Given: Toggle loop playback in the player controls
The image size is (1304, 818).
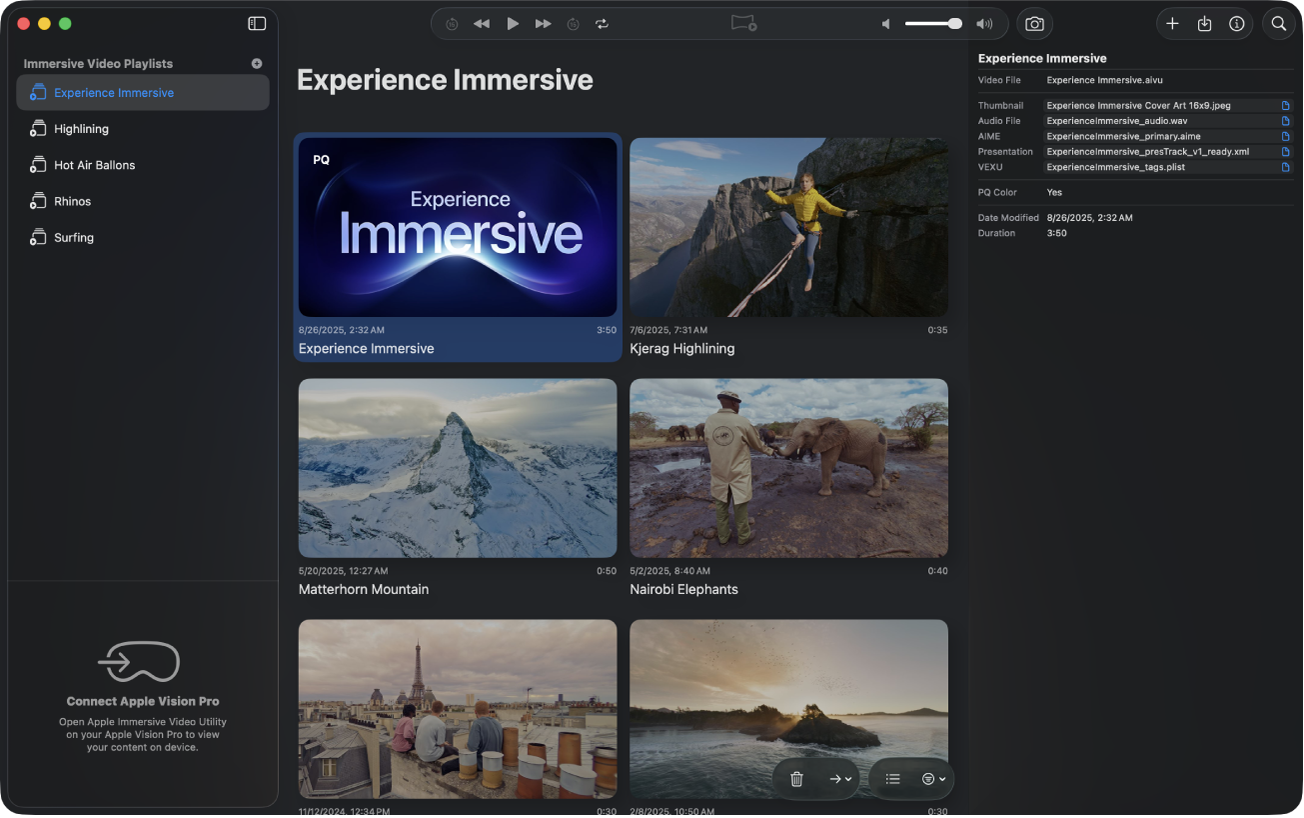Looking at the screenshot, I should point(602,23).
